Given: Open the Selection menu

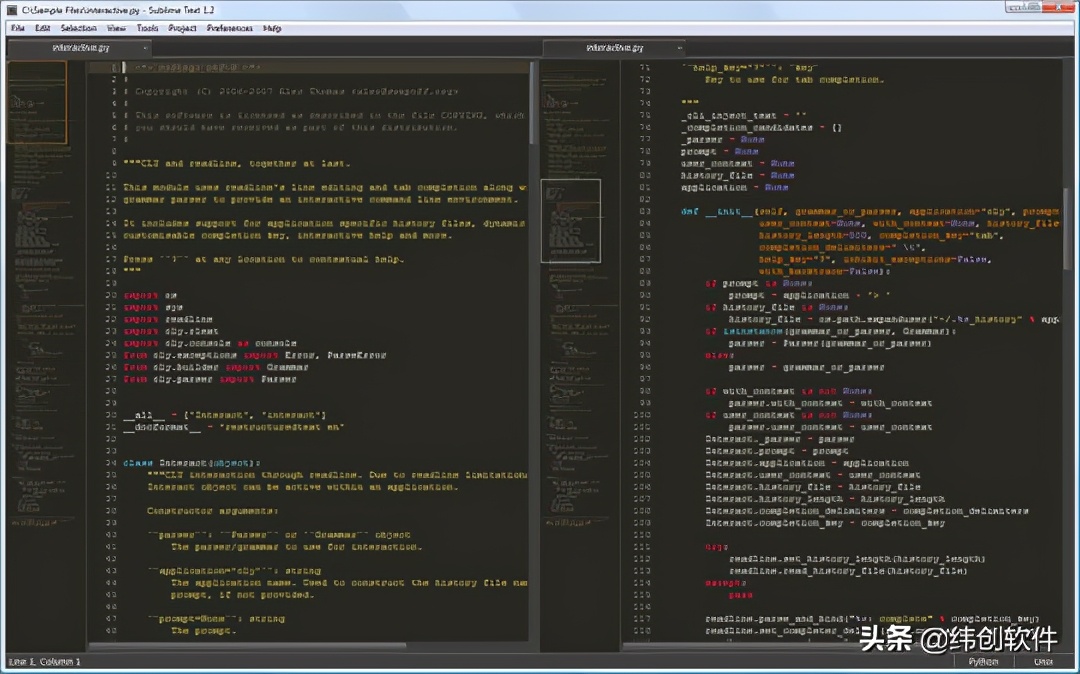Looking at the screenshot, I should point(78,28).
